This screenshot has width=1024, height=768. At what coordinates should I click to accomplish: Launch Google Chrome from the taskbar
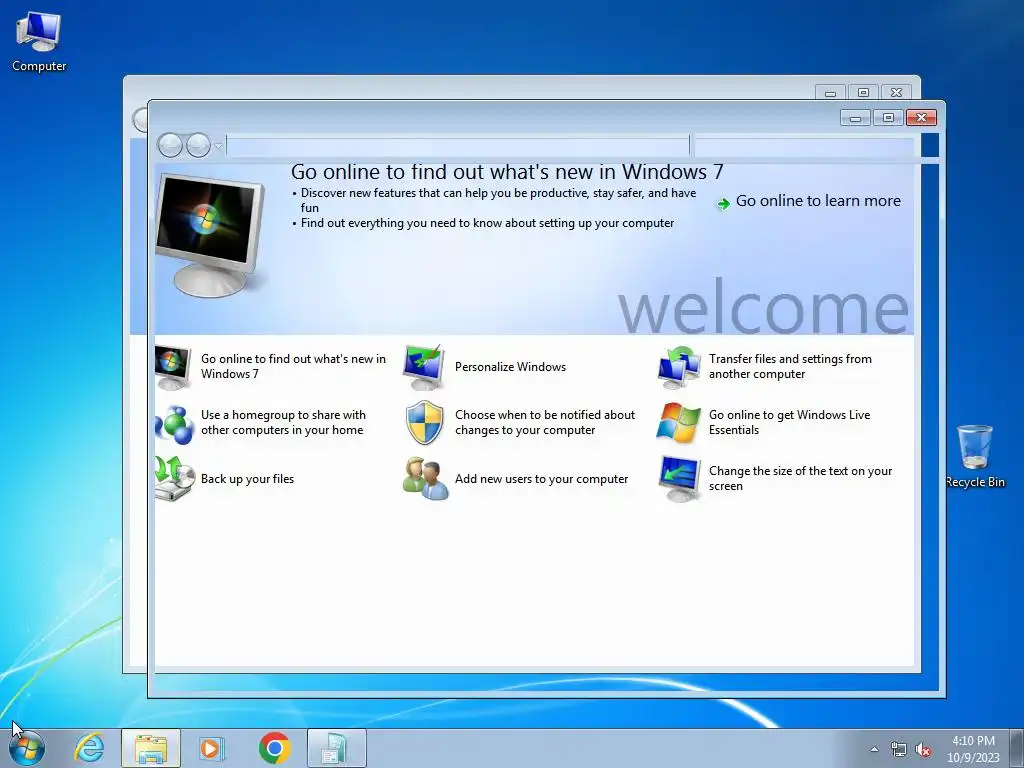(274, 748)
